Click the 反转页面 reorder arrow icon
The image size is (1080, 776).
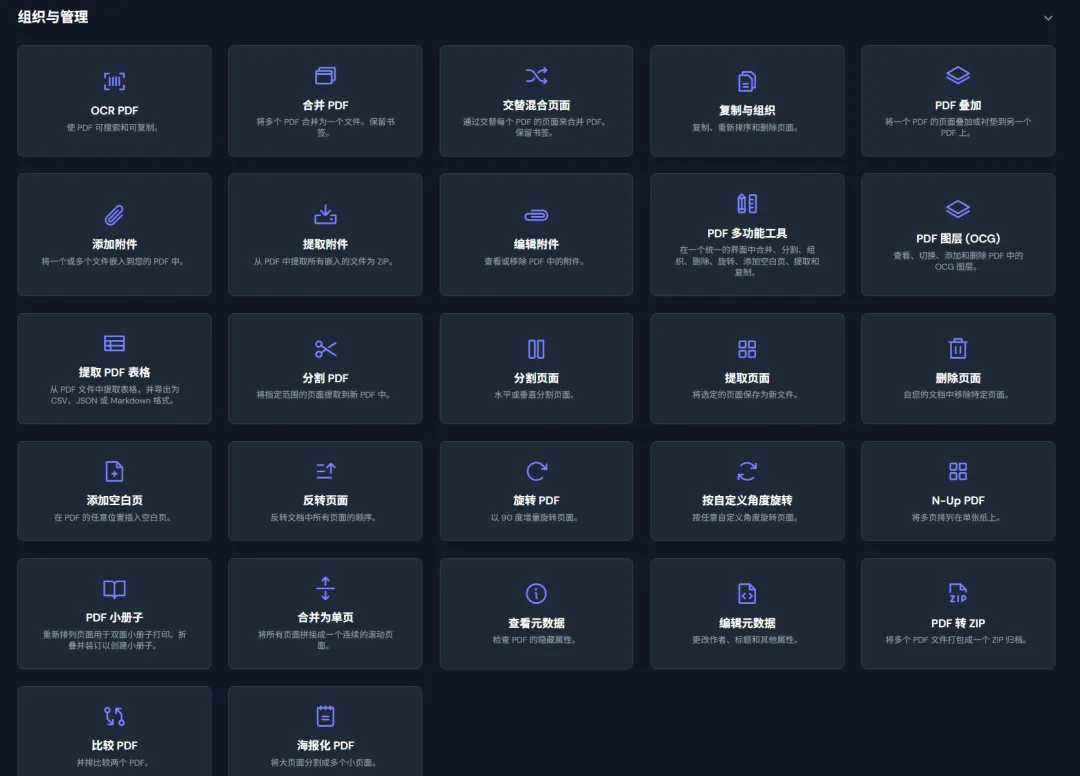click(x=325, y=471)
